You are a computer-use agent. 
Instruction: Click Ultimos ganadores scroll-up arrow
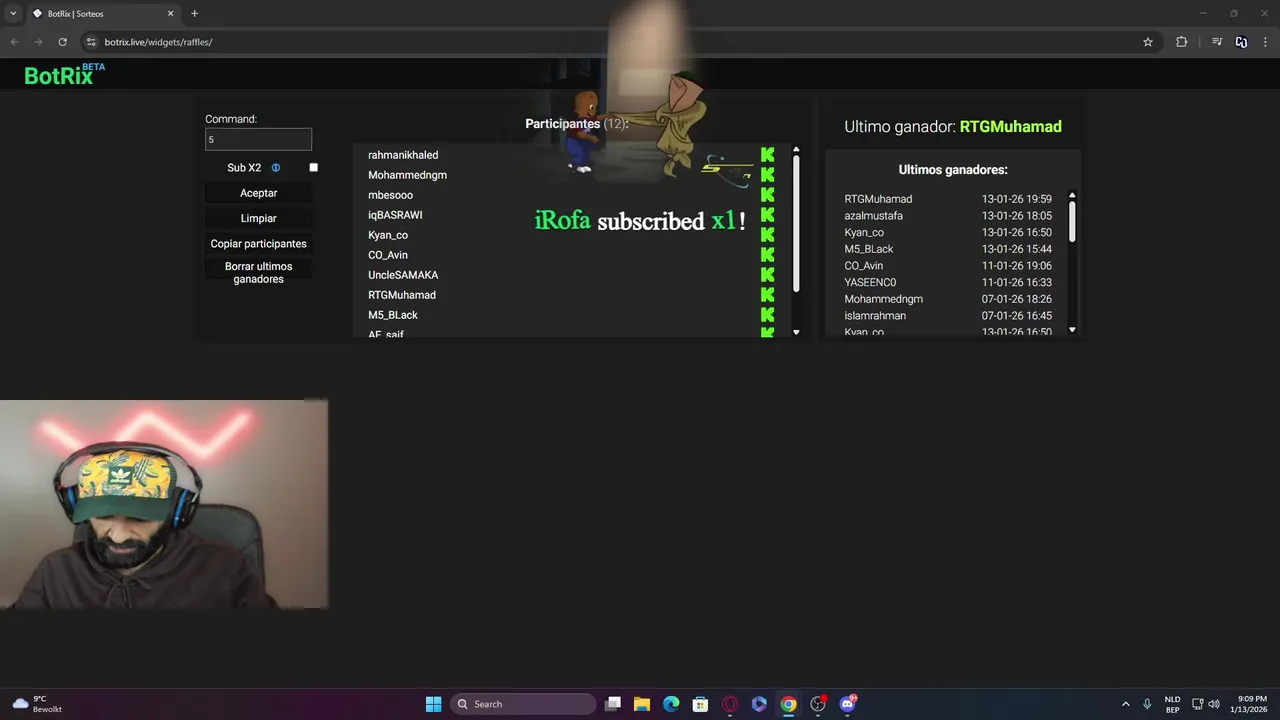click(1072, 196)
